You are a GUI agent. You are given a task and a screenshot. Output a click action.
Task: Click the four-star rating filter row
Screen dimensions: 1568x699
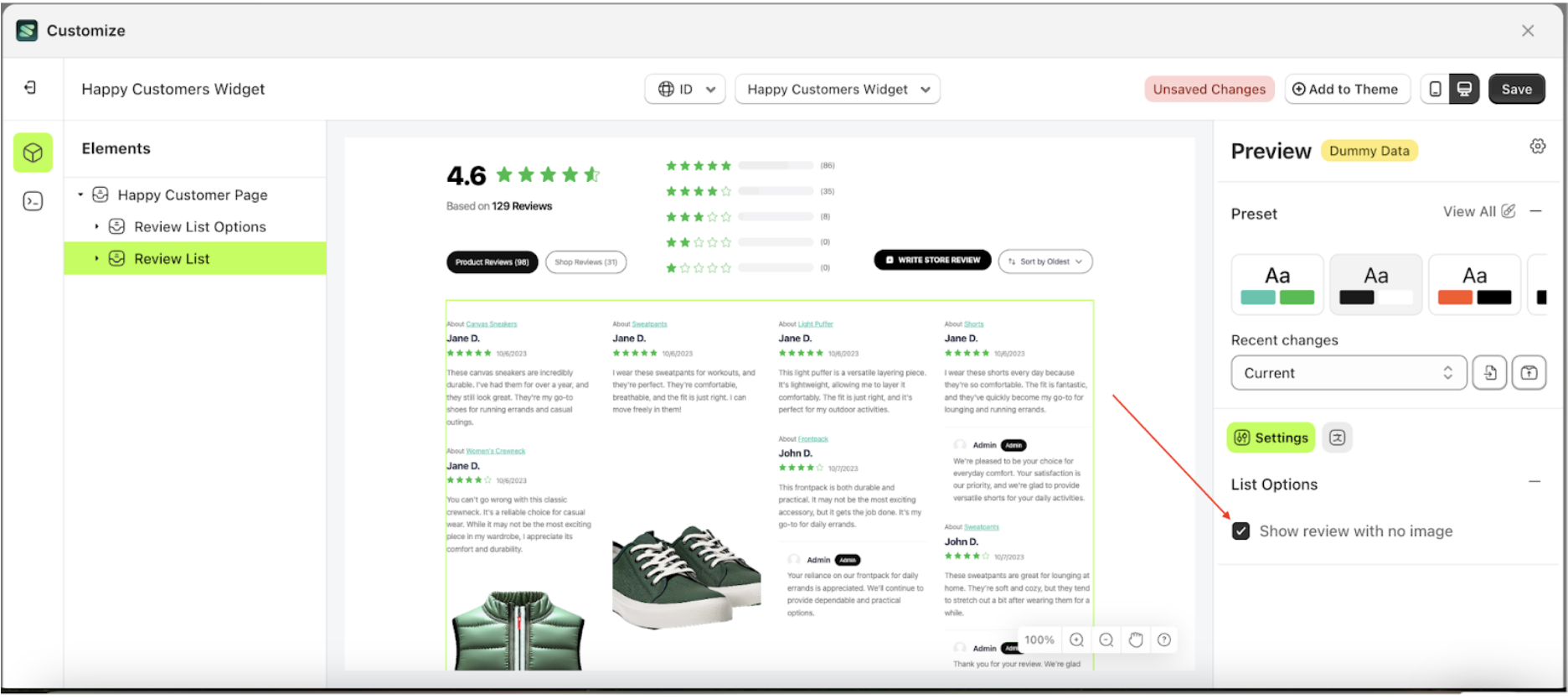point(750,191)
